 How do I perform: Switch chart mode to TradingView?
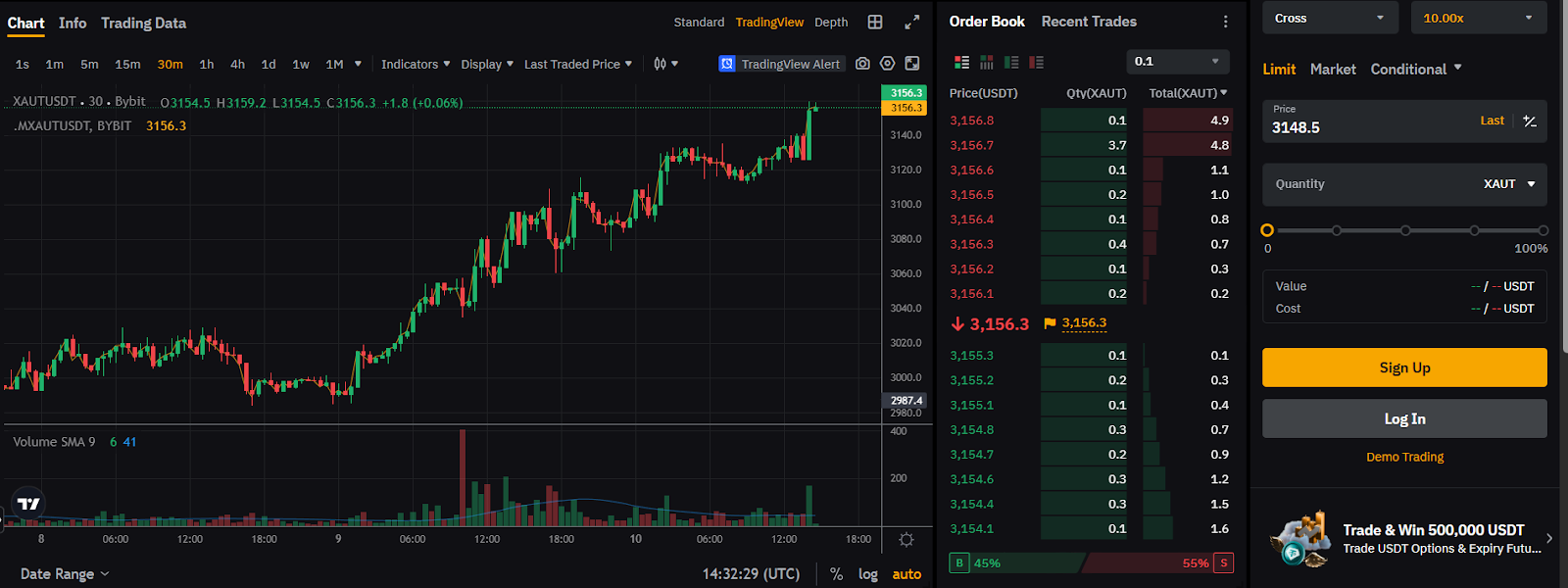tap(769, 23)
